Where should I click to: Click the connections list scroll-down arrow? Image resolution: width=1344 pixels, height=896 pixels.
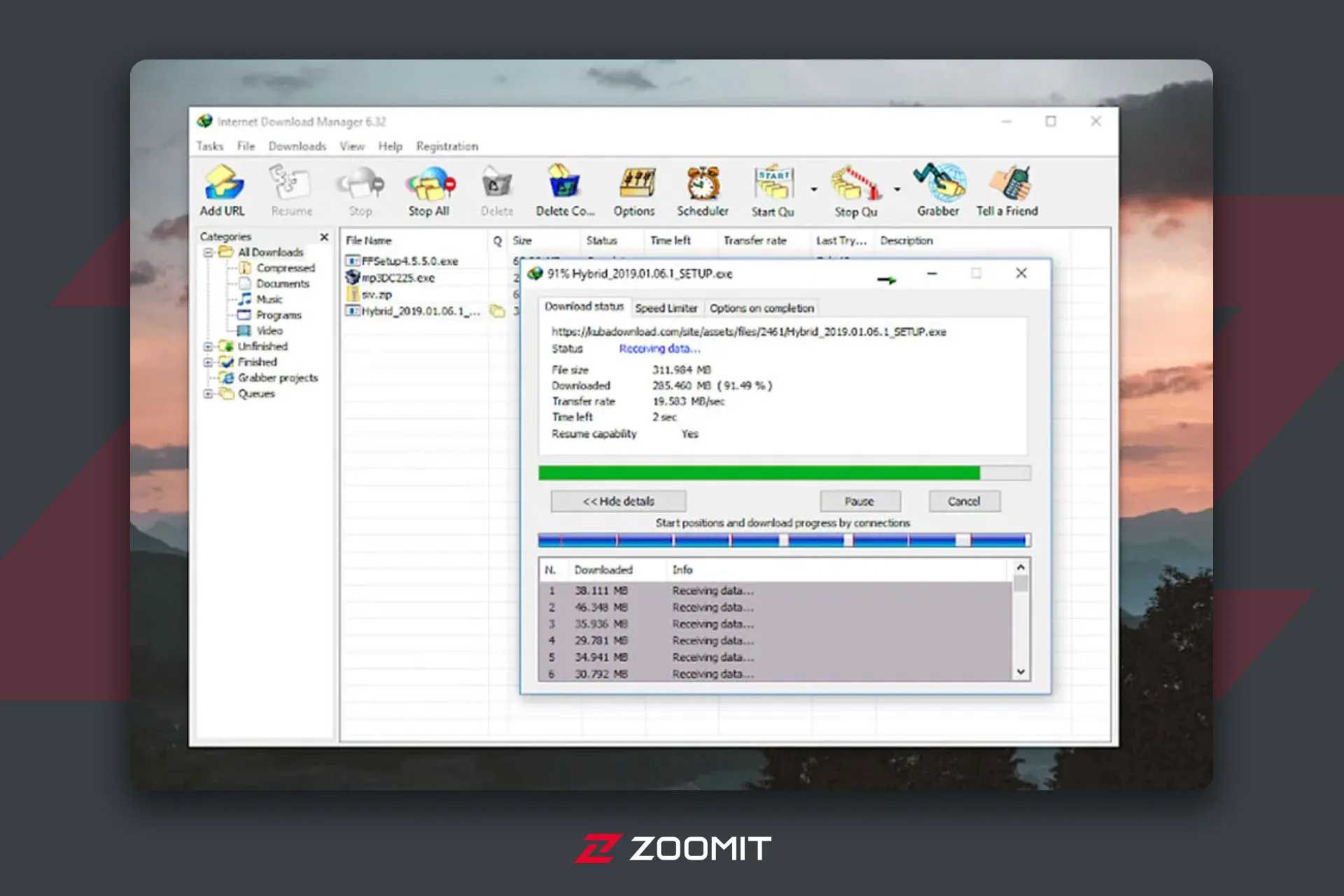click(x=1021, y=672)
